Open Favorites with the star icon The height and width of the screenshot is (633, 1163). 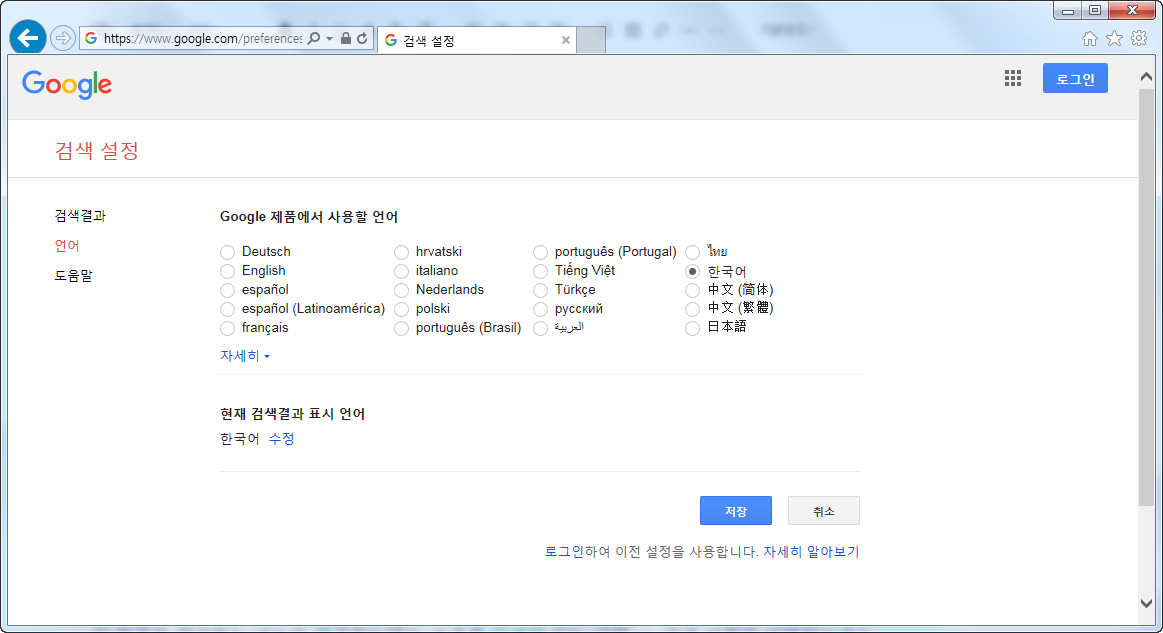point(1114,39)
